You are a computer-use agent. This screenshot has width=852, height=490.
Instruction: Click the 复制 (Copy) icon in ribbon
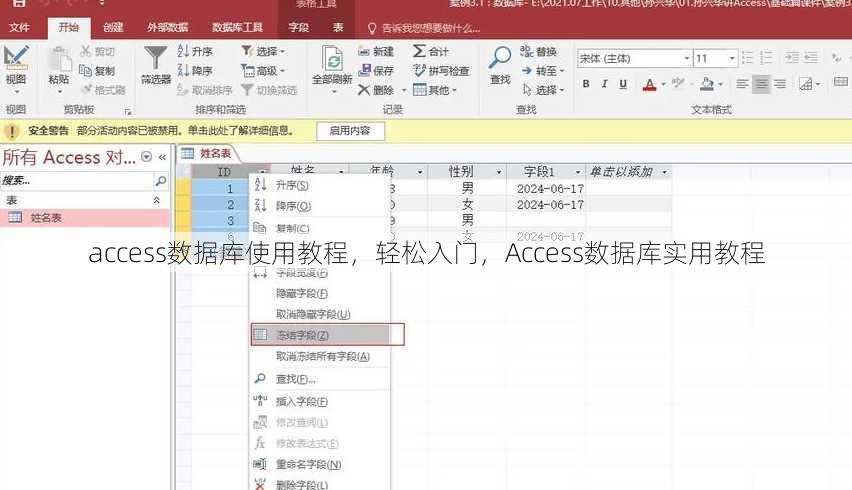click(x=85, y=71)
